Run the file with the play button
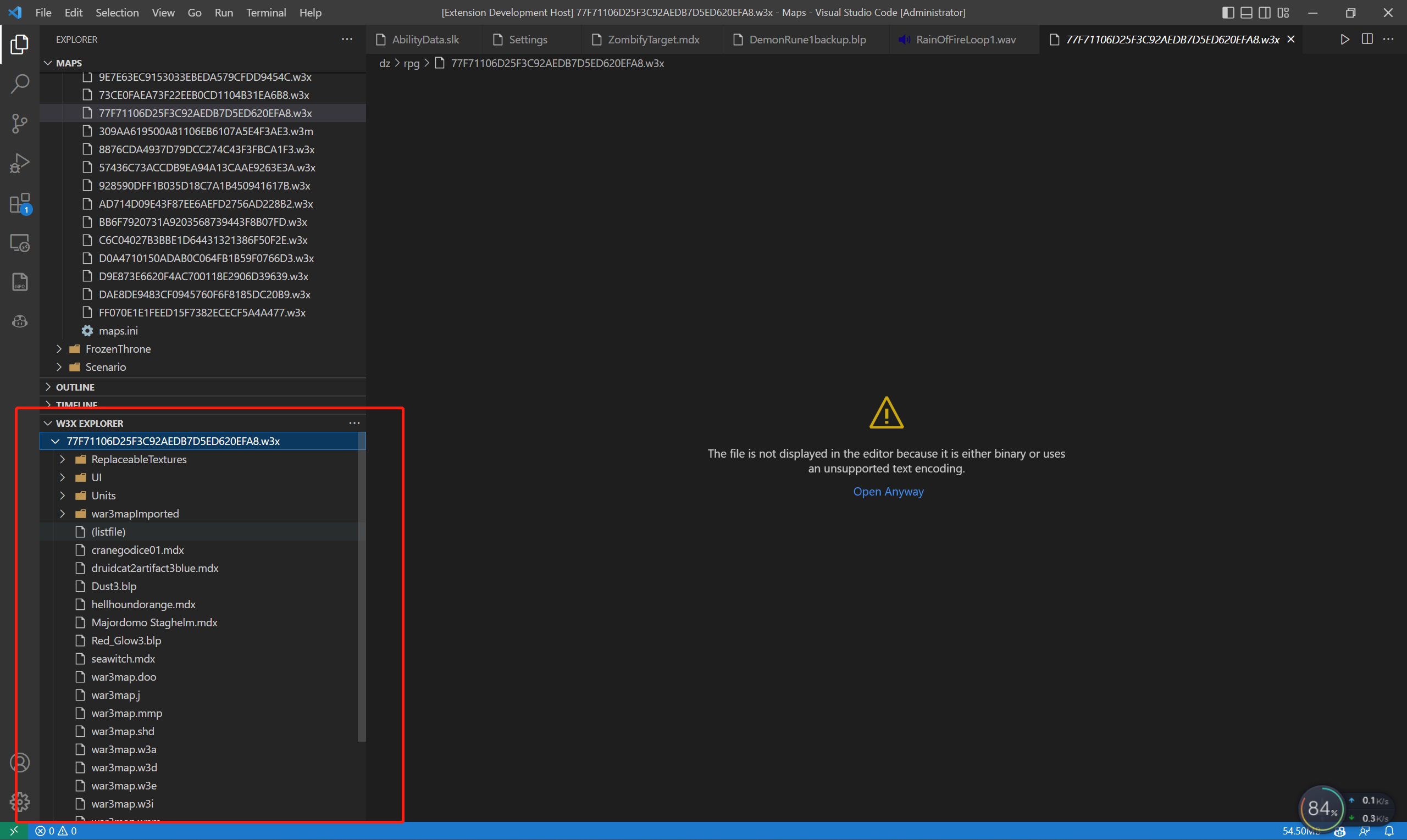The image size is (1407, 840). click(x=1345, y=39)
